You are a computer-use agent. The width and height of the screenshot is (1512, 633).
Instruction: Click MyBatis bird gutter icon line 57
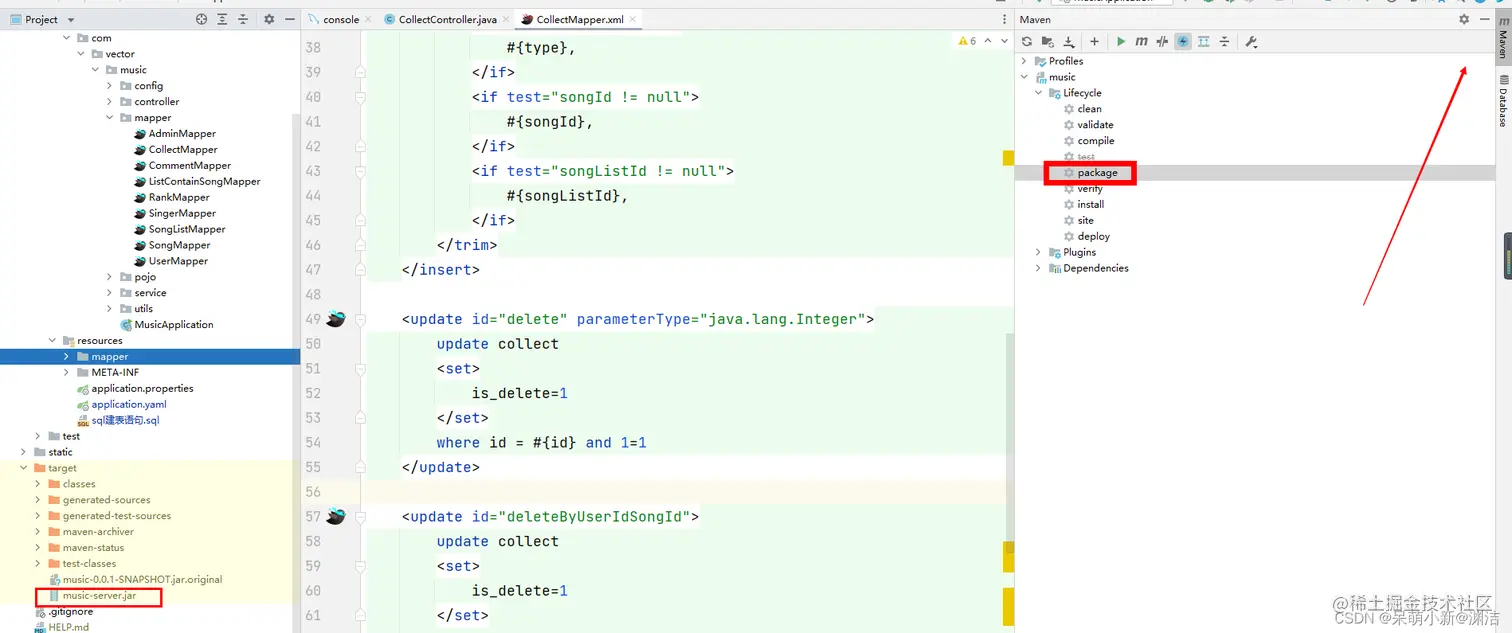coord(335,516)
